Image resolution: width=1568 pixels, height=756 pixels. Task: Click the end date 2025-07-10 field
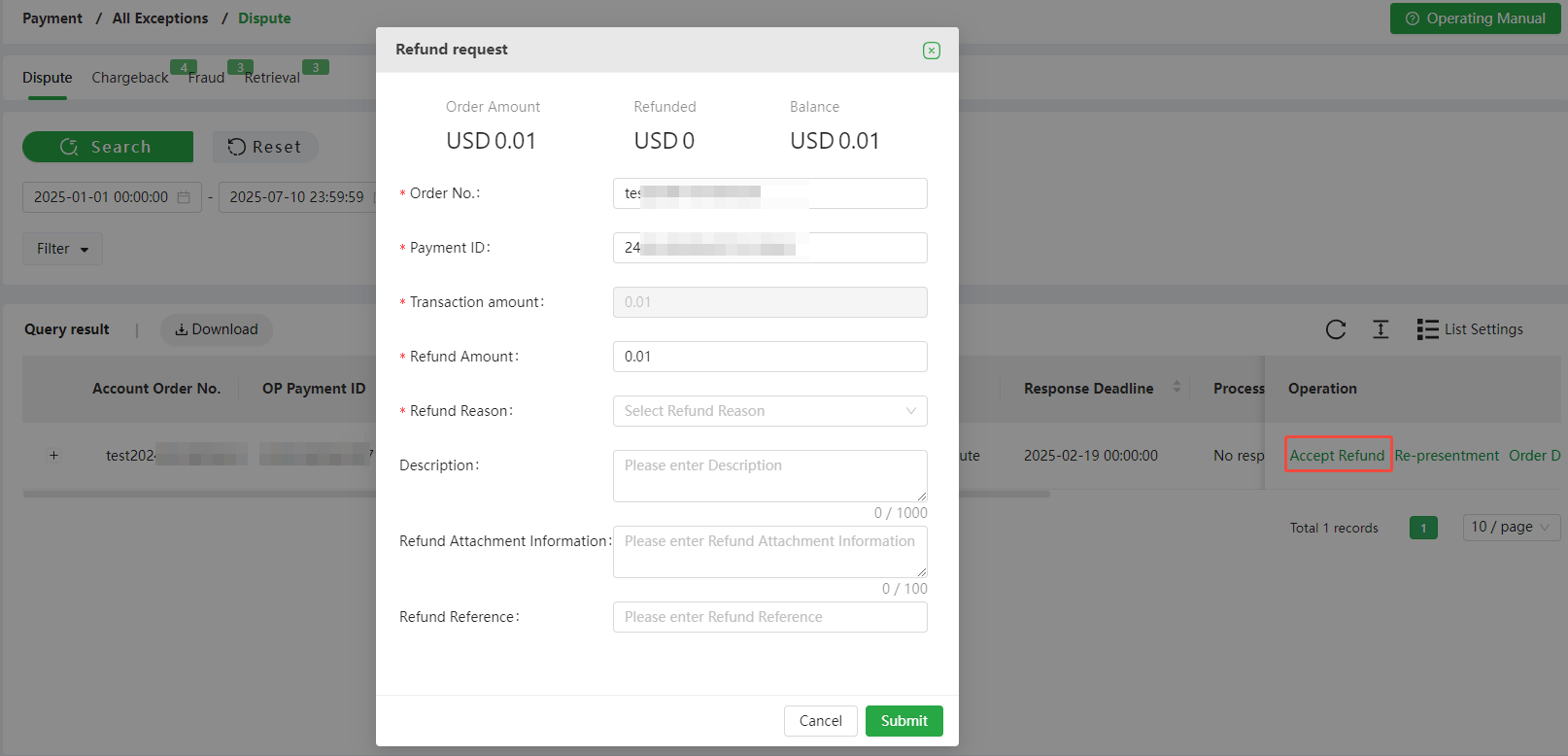(297, 197)
